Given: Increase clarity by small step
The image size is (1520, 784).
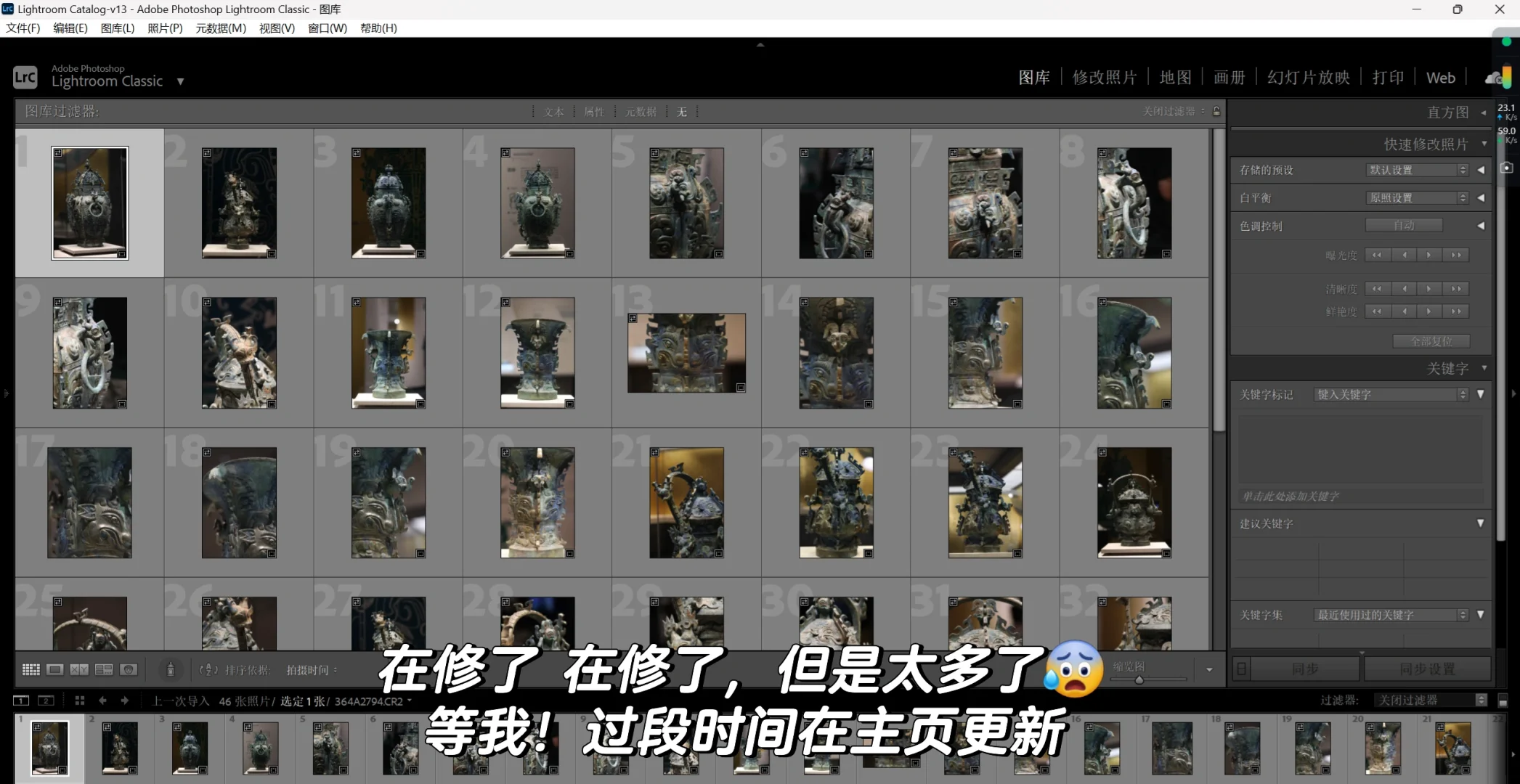Looking at the screenshot, I should click(x=1429, y=289).
